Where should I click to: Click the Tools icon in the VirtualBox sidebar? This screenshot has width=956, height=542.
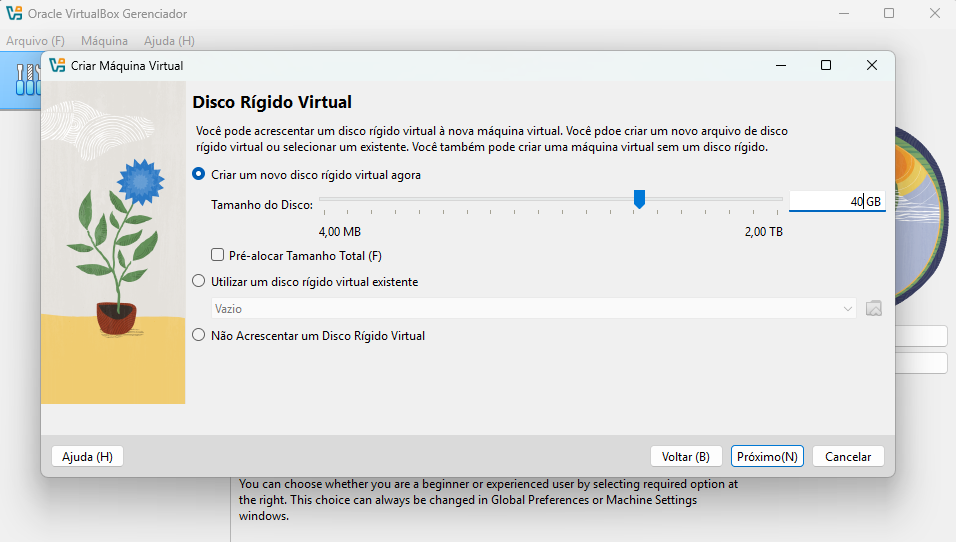[24, 81]
